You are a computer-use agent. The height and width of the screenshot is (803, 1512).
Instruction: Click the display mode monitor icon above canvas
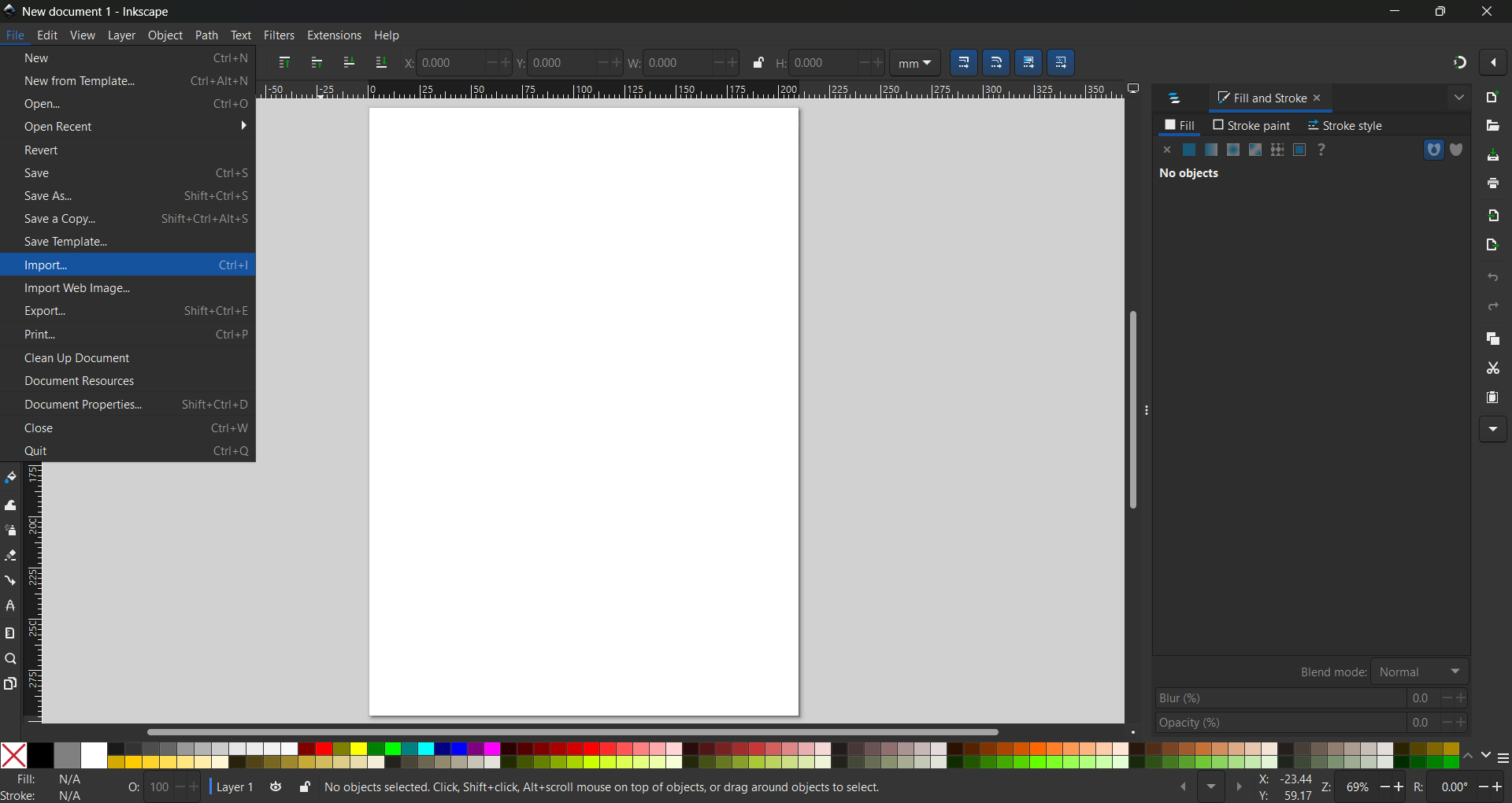coord(1134,89)
